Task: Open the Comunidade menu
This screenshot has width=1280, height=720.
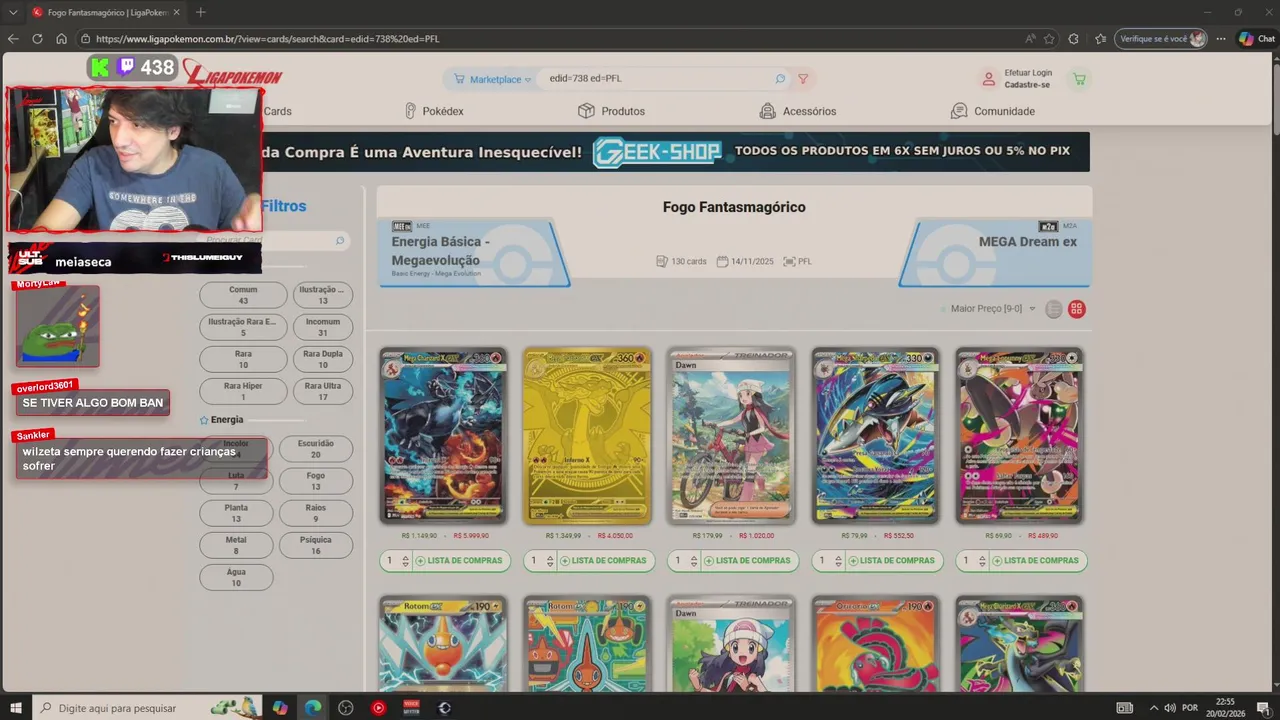Action: 992,111
